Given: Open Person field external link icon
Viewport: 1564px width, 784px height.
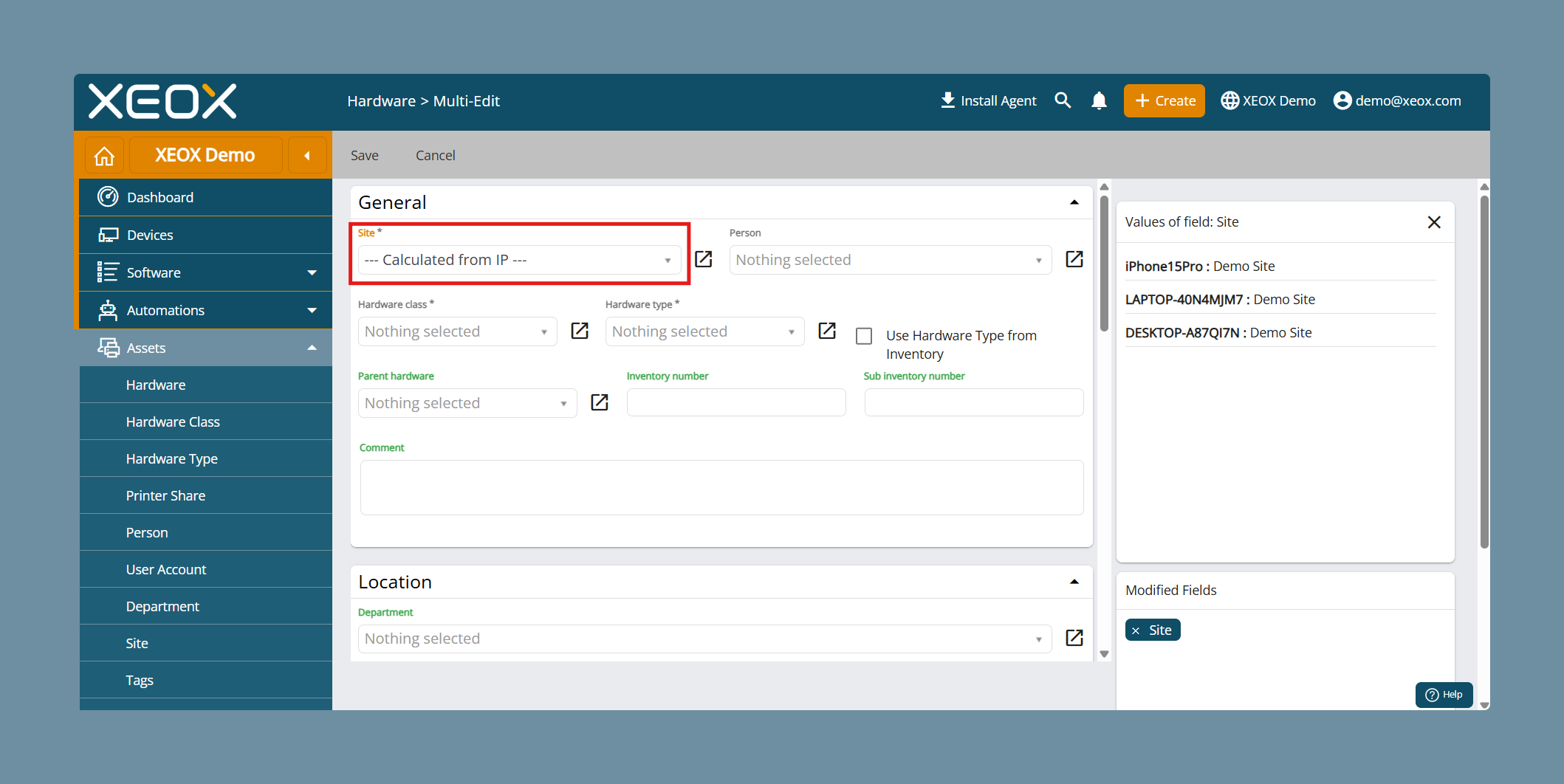Looking at the screenshot, I should coord(1074,259).
